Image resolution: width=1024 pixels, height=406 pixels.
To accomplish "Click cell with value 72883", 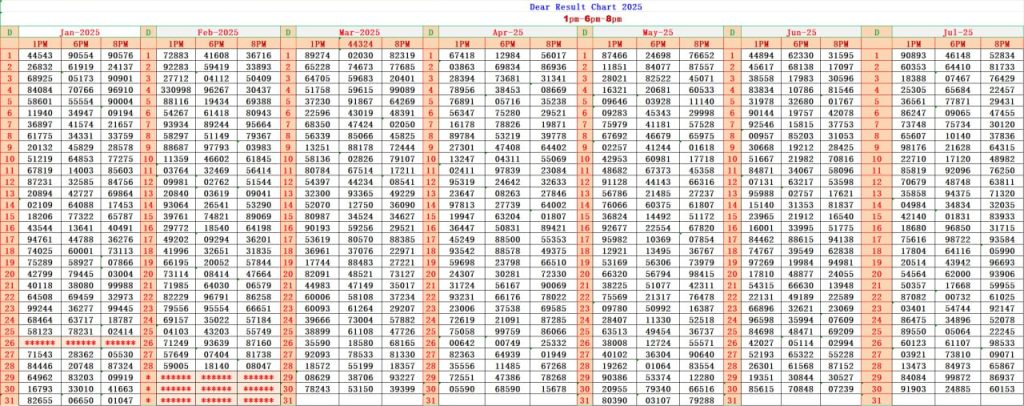I will tap(176, 55).
